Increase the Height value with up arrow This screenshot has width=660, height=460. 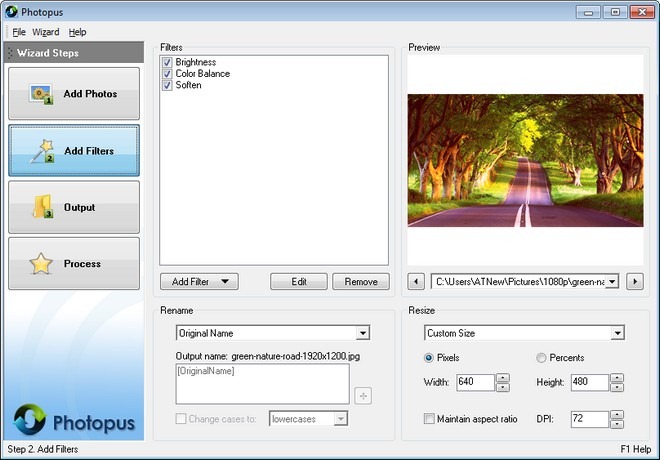click(617, 378)
